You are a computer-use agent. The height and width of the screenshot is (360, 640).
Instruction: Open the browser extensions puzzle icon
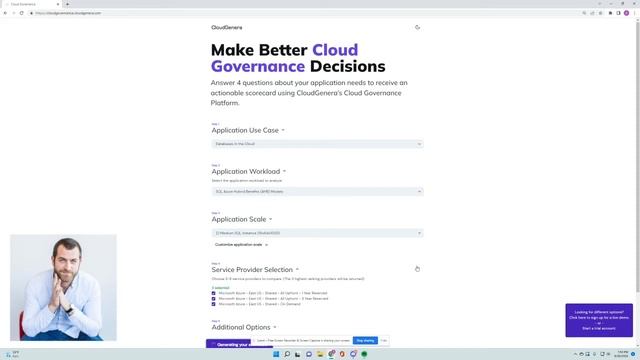point(610,13)
